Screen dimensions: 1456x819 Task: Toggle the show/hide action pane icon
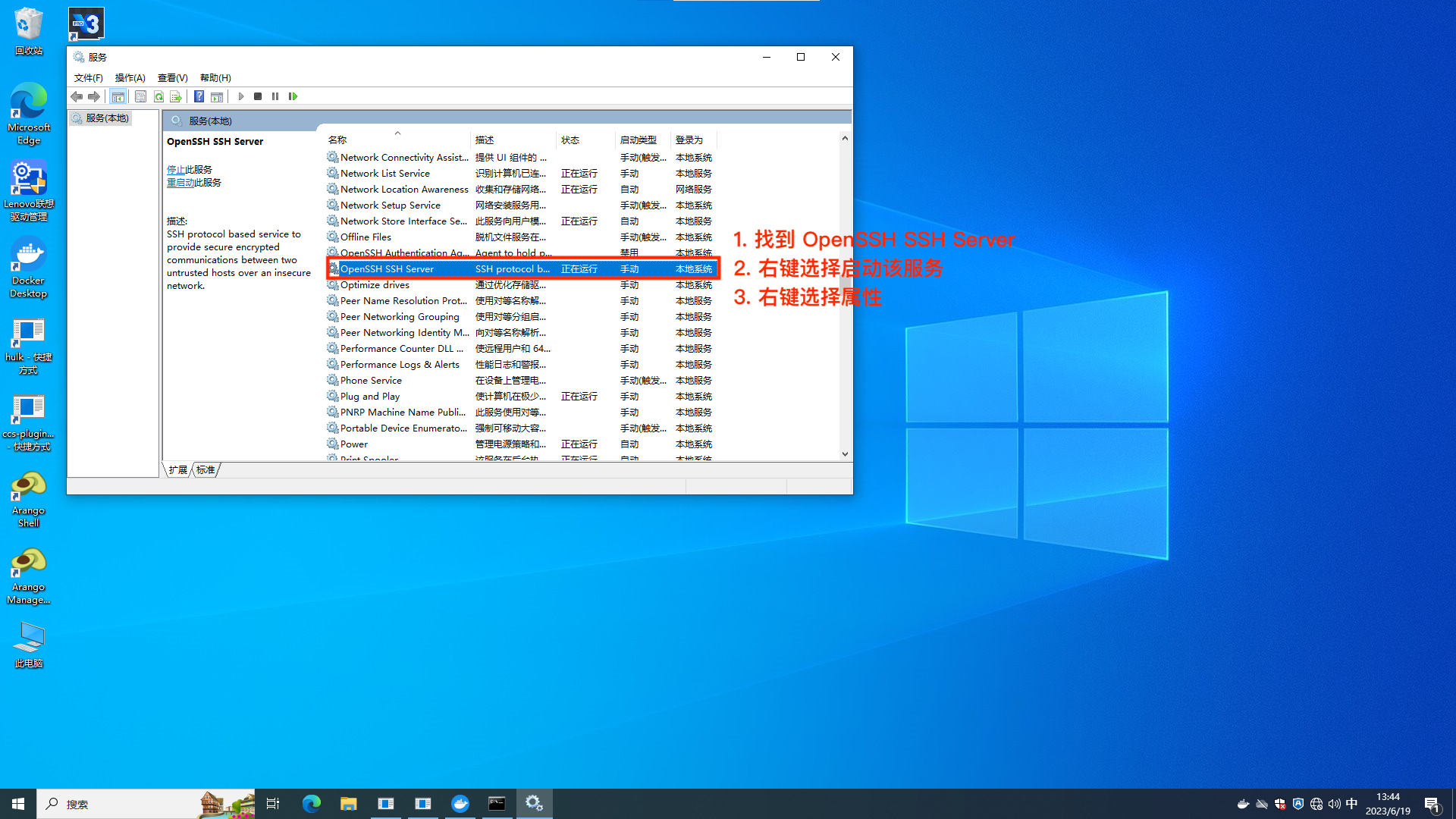click(x=217, y=96)
